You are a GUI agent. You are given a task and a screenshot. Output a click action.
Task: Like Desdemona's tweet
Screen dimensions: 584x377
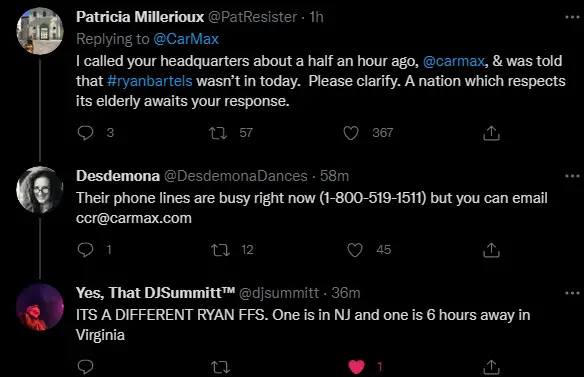[355, 250]
